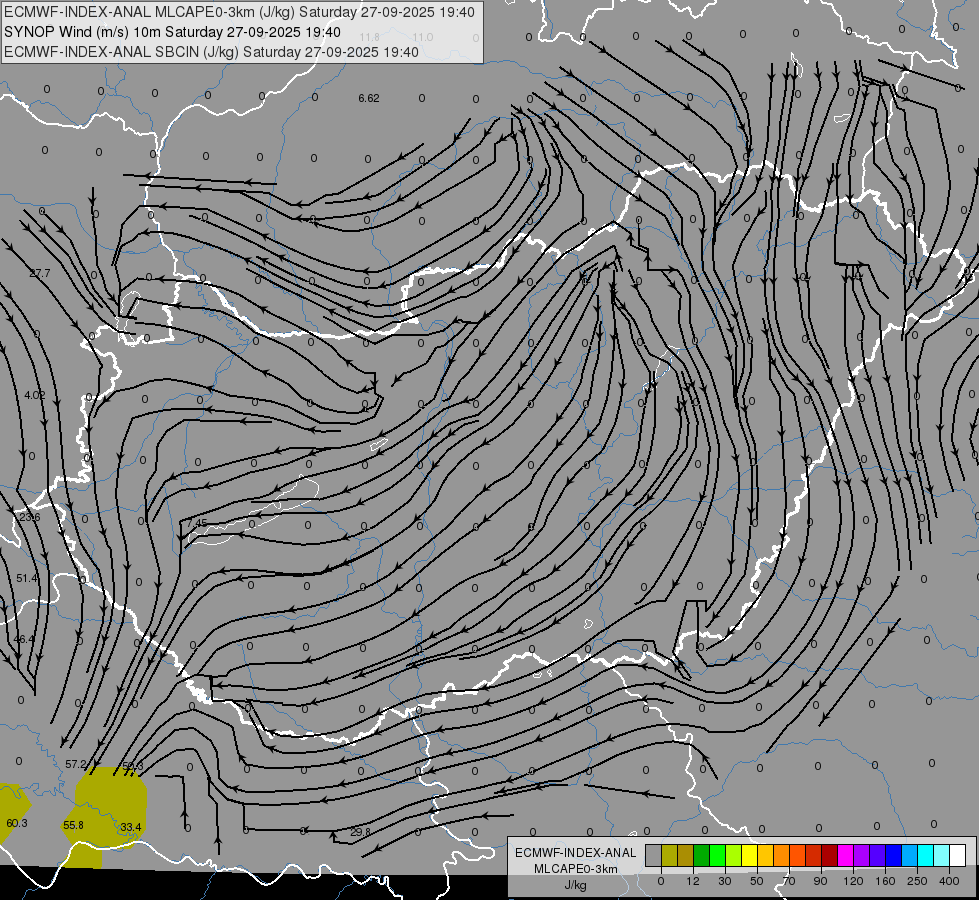Click the legend text MLCAPE0-3km
Image resolution: width=979 pixels, height=900 pixels.
[576, 869]
